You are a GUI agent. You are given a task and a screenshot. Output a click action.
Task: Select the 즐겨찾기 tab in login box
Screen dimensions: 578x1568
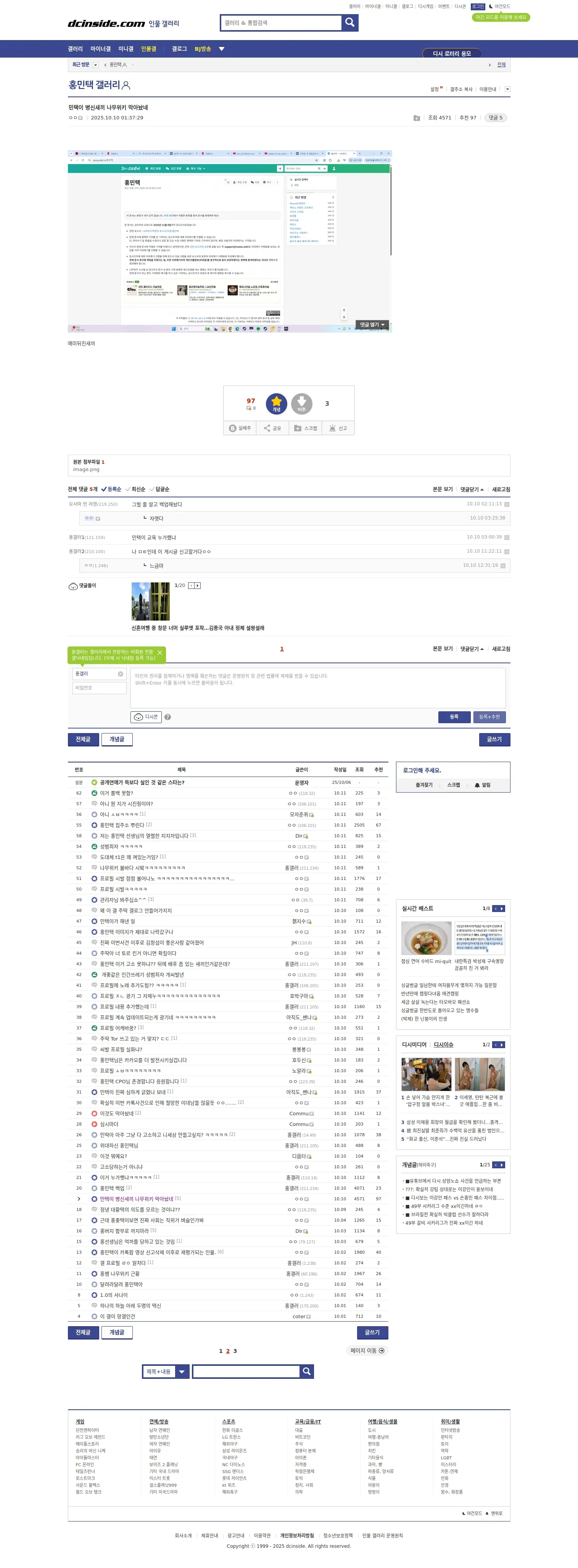click(424, 785)
